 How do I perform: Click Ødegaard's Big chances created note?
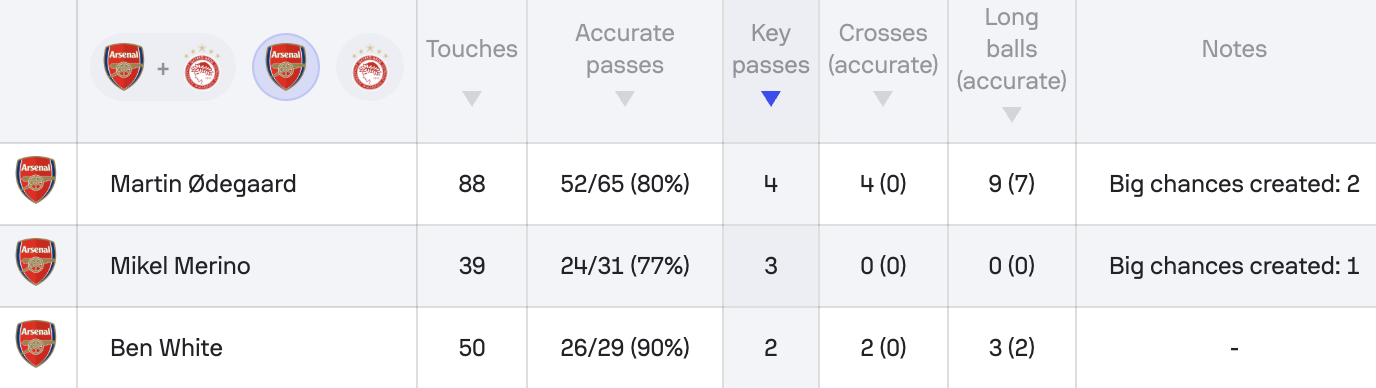point(1234,184)
